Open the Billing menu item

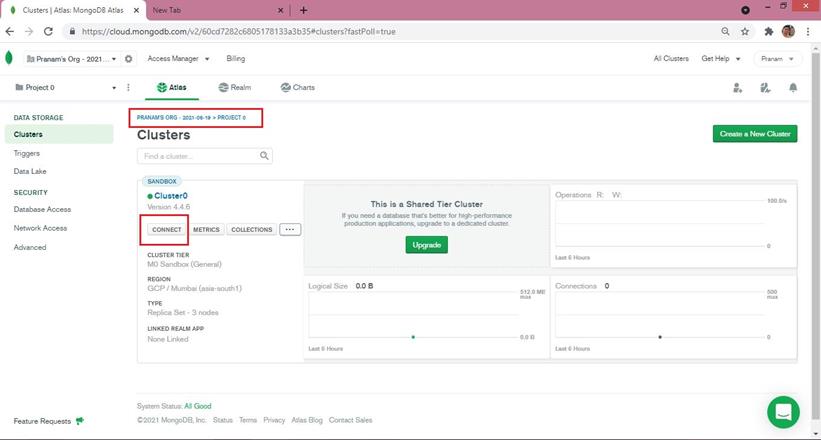point(236,59)
